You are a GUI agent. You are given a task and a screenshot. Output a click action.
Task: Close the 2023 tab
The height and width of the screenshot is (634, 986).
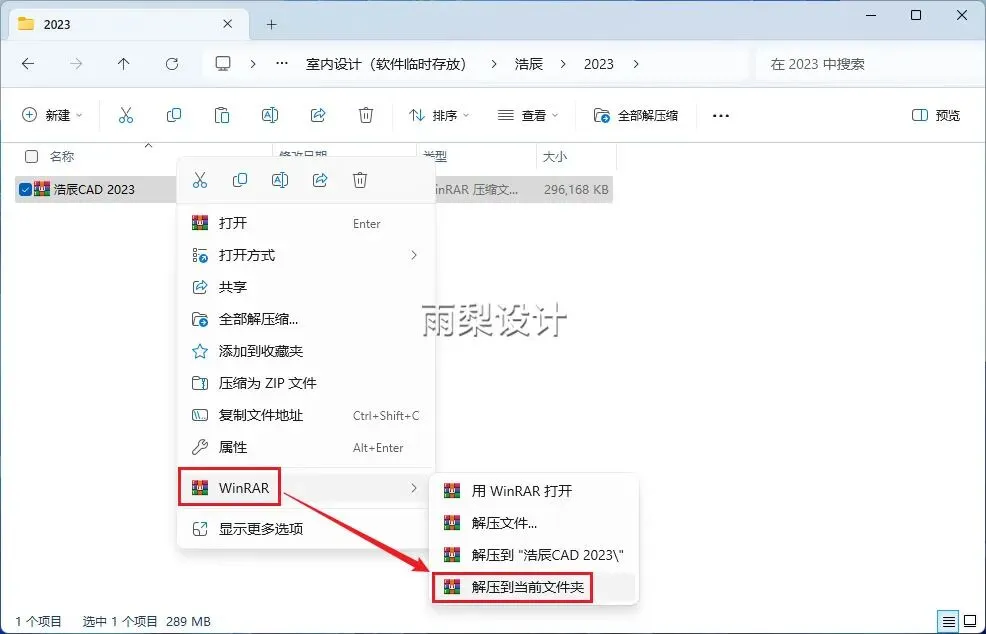pos(228,24)
